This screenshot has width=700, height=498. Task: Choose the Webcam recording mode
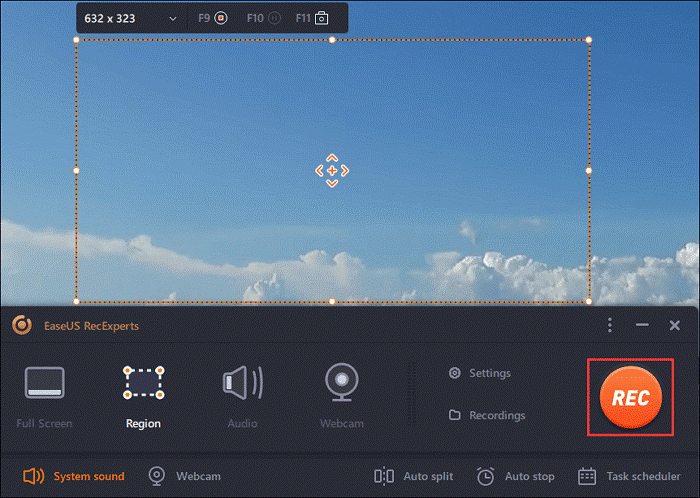point(342,397)
